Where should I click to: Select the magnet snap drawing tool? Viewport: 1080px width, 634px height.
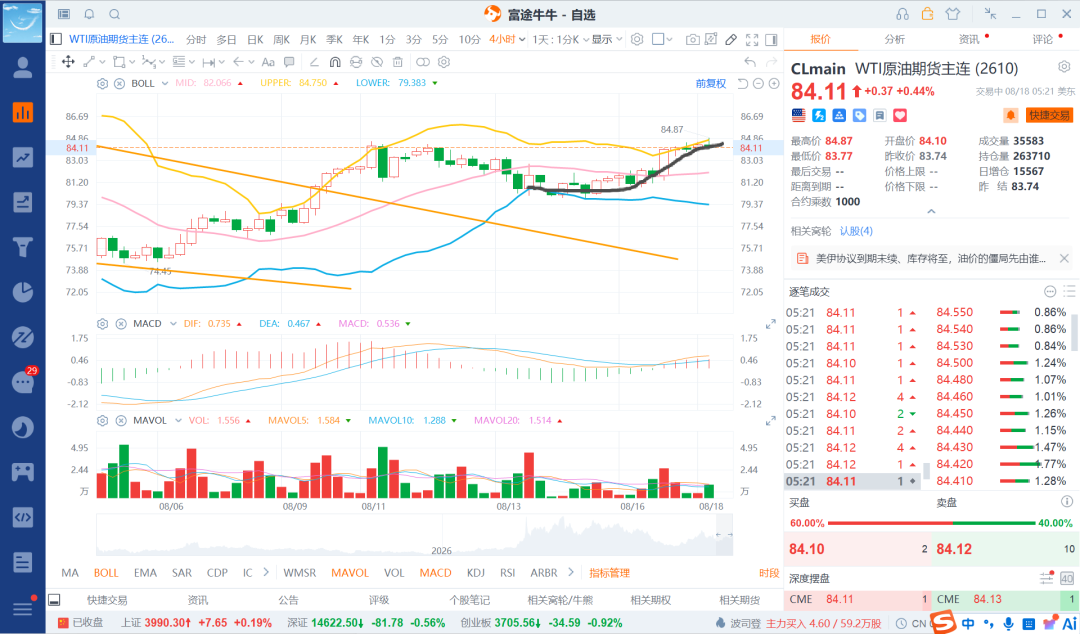pos(335,62)
